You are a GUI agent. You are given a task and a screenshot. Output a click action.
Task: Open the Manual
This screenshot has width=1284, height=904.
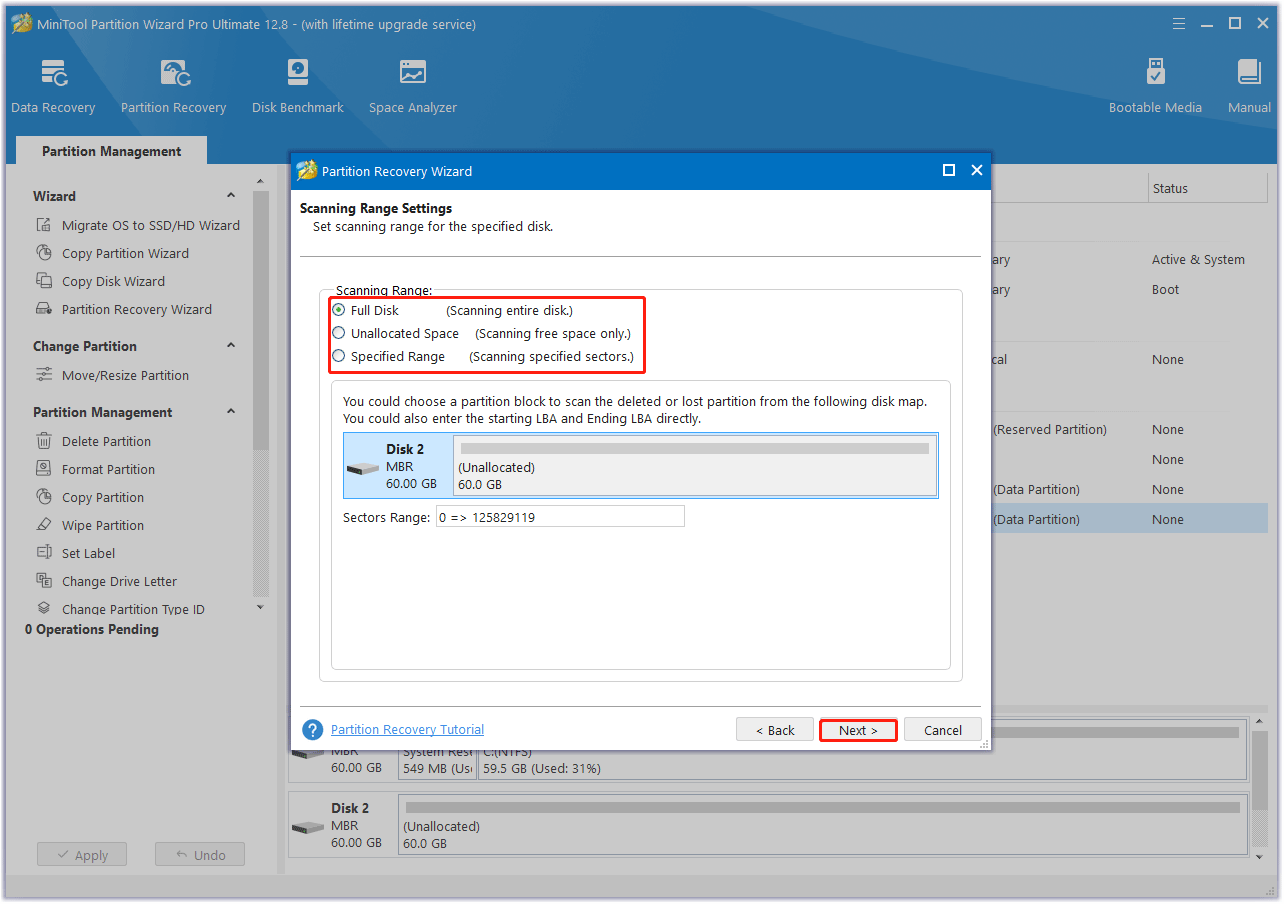[x=1249, y=86]
